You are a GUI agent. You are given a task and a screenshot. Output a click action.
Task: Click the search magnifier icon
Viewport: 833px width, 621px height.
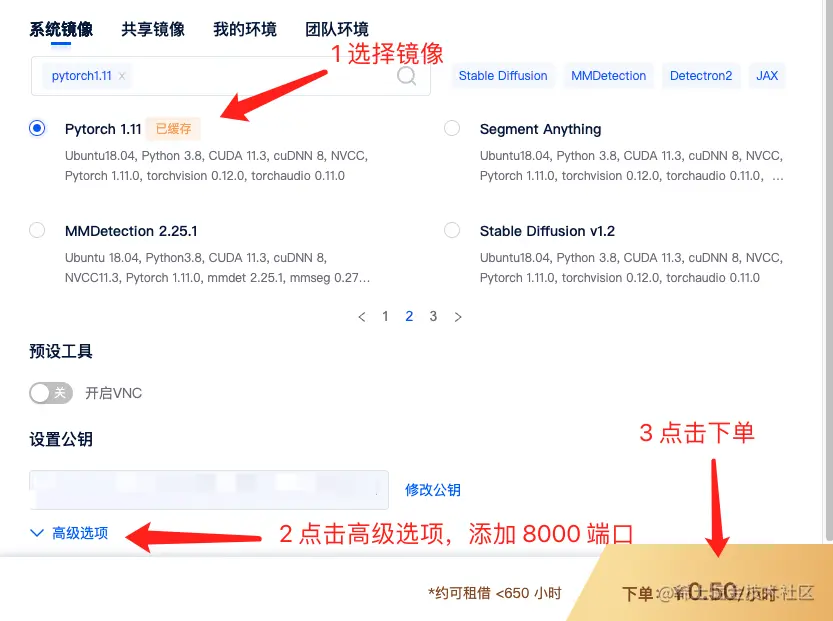(406, 76)
